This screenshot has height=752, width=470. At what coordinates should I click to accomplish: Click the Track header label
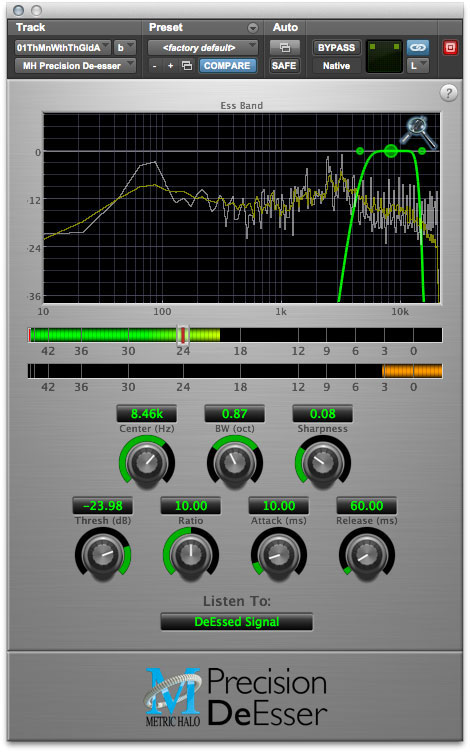pos(31,27)
